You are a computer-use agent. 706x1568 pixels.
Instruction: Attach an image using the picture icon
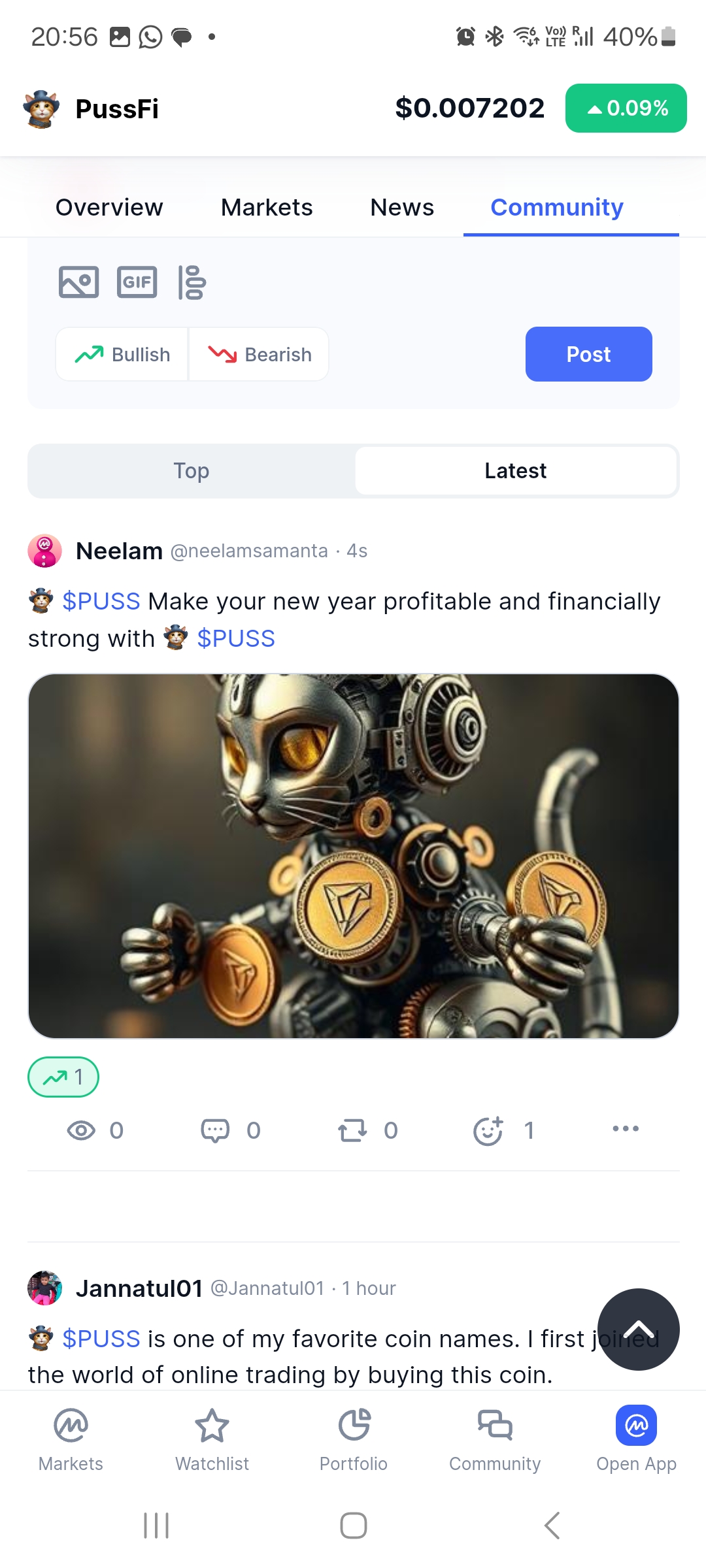pyautogui.click(x=78, y=282)
